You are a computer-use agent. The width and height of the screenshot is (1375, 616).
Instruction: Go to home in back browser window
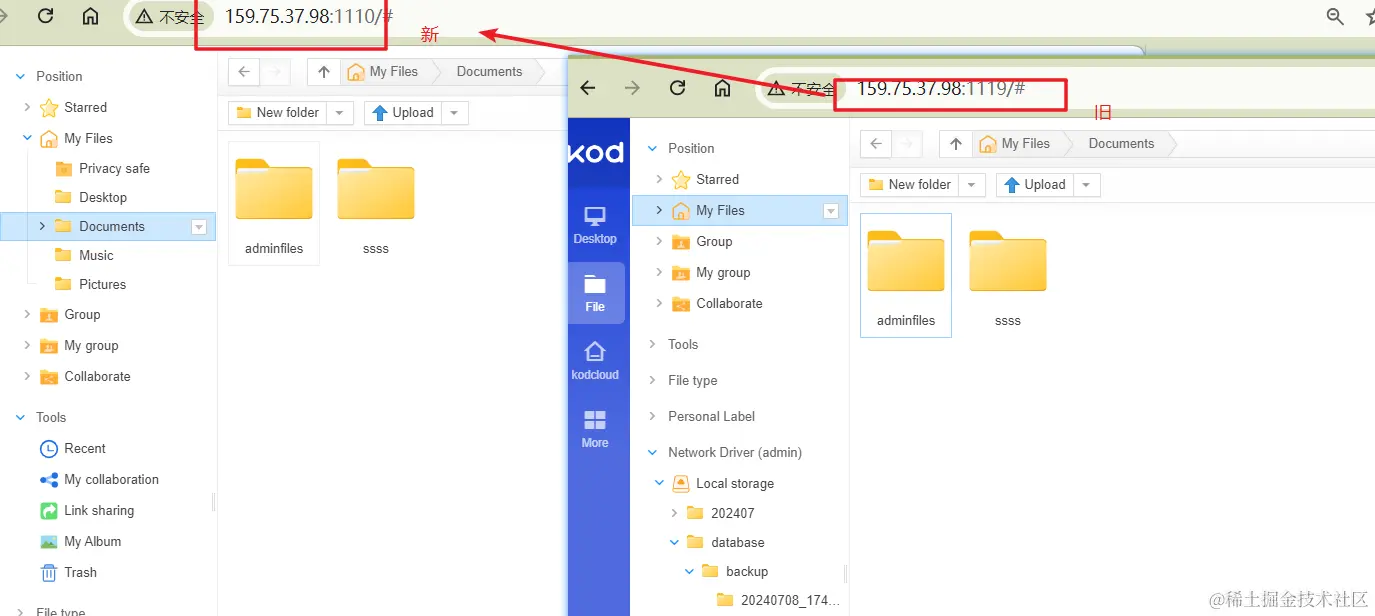coord(90,15)
